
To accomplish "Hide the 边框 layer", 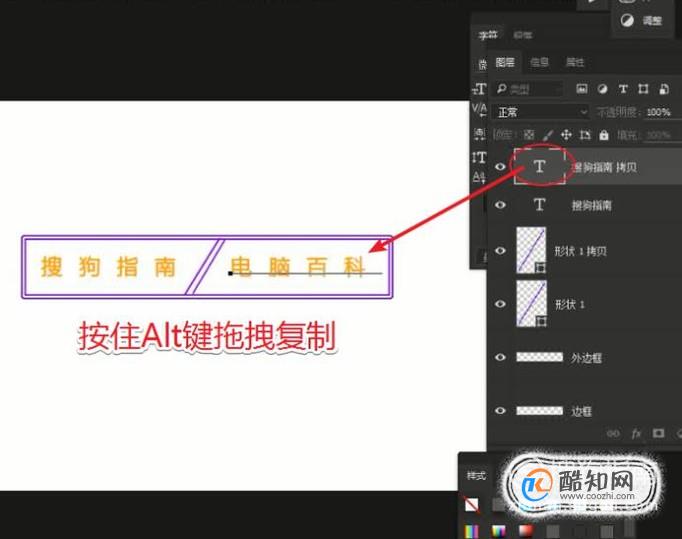I will pyautogui.click(x=500, y=410).
